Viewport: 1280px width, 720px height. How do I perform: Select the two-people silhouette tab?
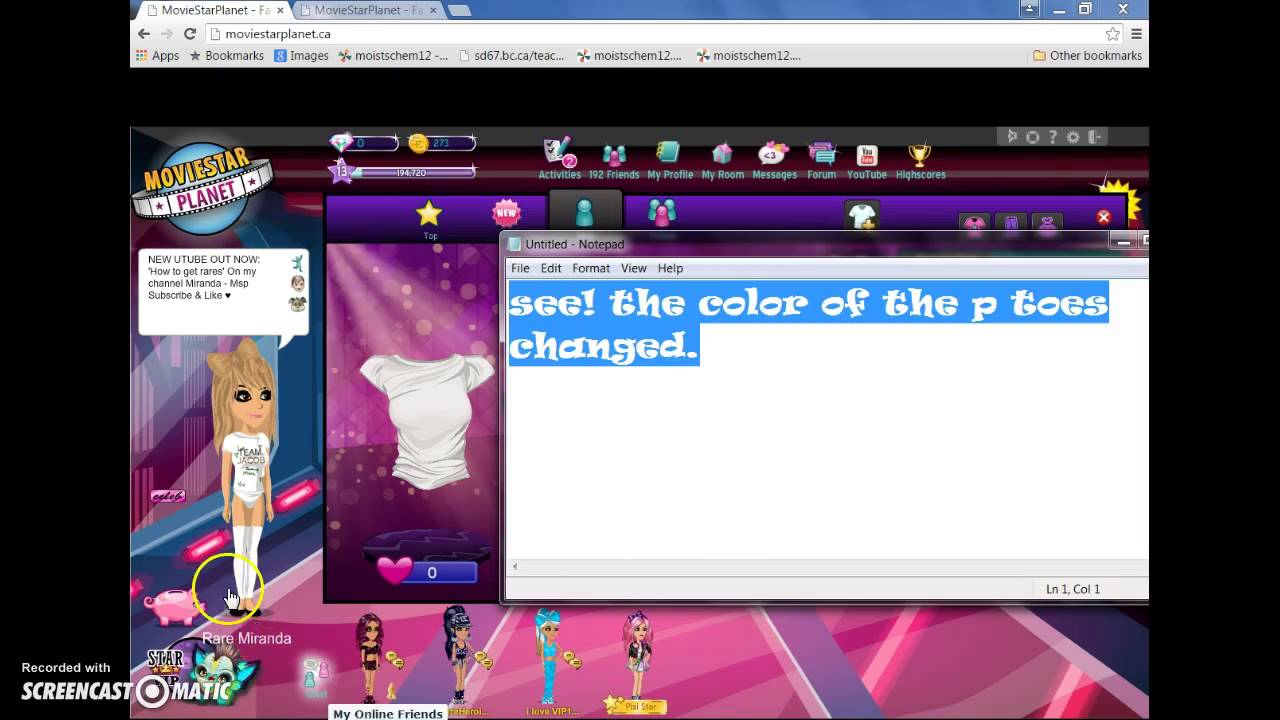point(662,212)
